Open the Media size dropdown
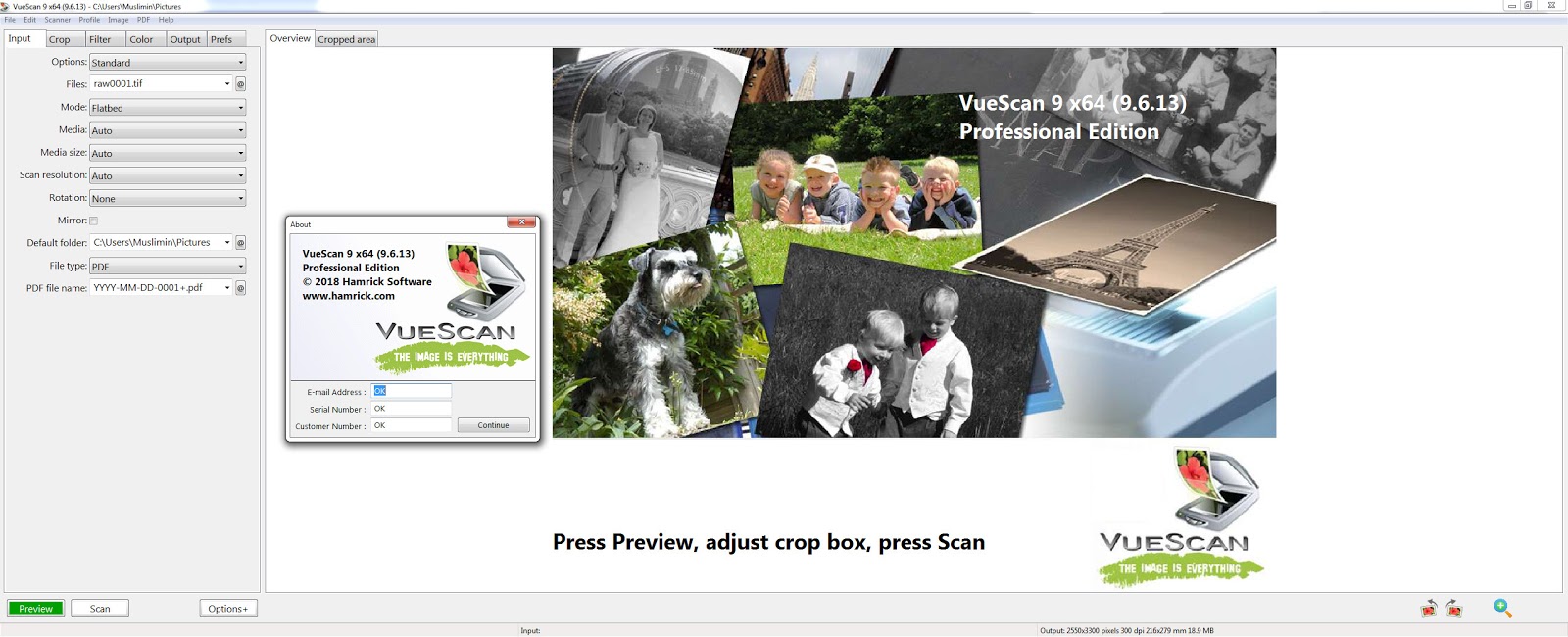Screen dimensions: 1568x637 pyautogui.click(x=168, y=153)
